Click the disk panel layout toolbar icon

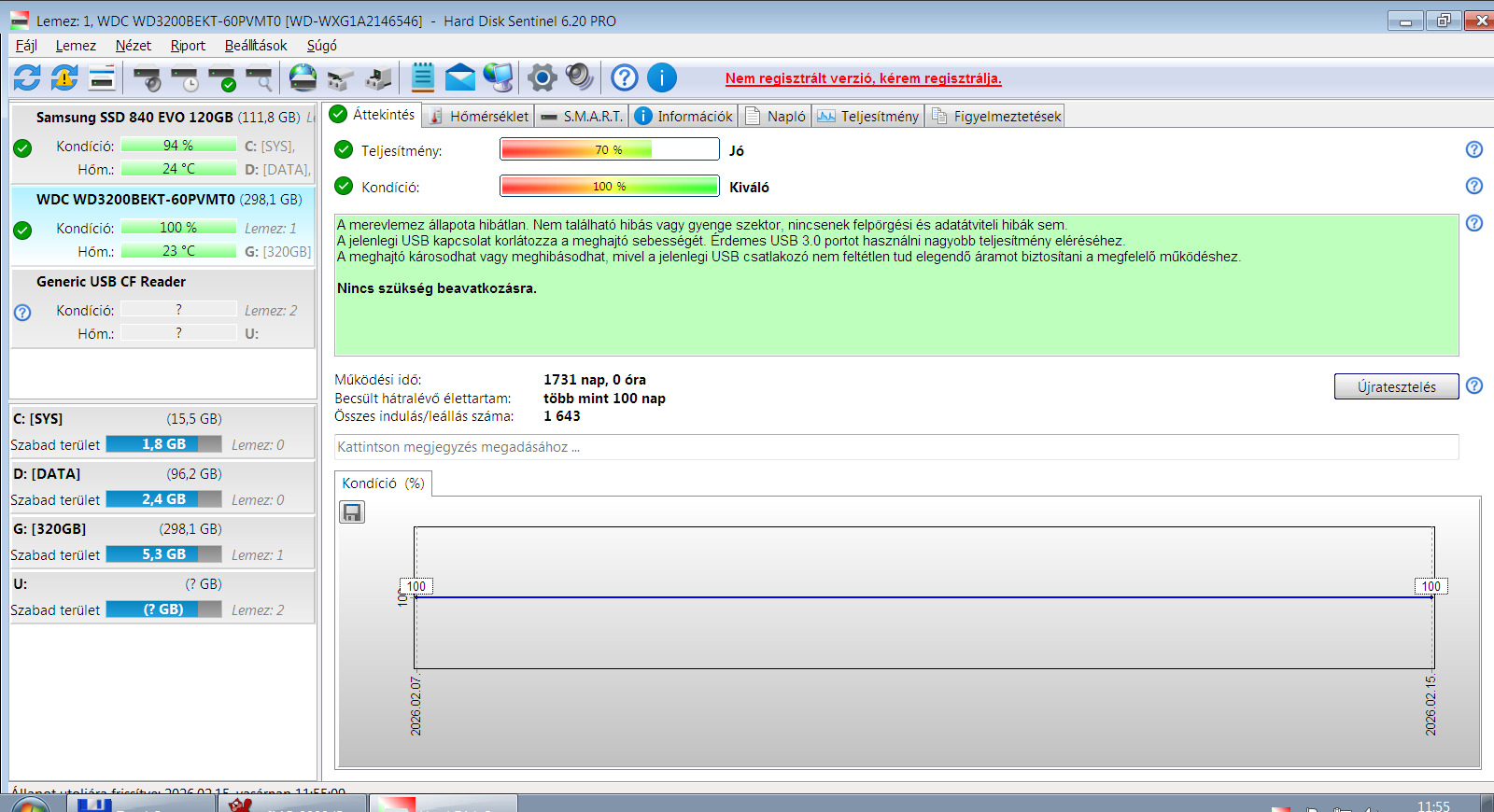[102, 77]
